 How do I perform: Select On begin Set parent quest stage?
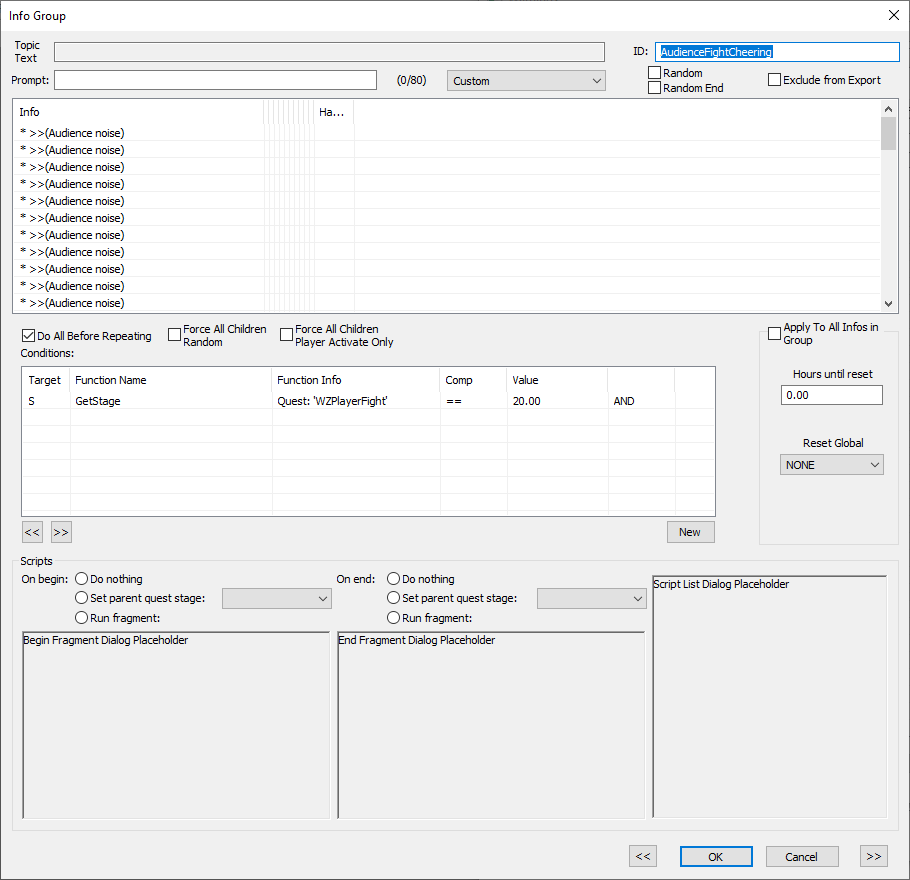click(x=81, y=598)
